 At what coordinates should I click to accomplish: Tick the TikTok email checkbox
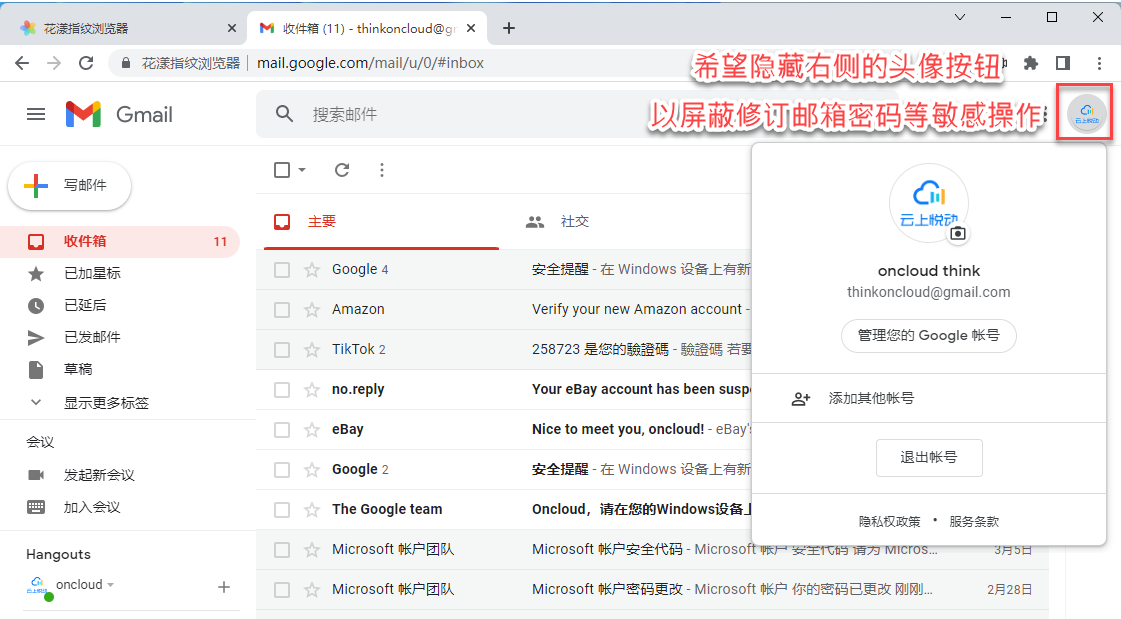tap(282, 350)
